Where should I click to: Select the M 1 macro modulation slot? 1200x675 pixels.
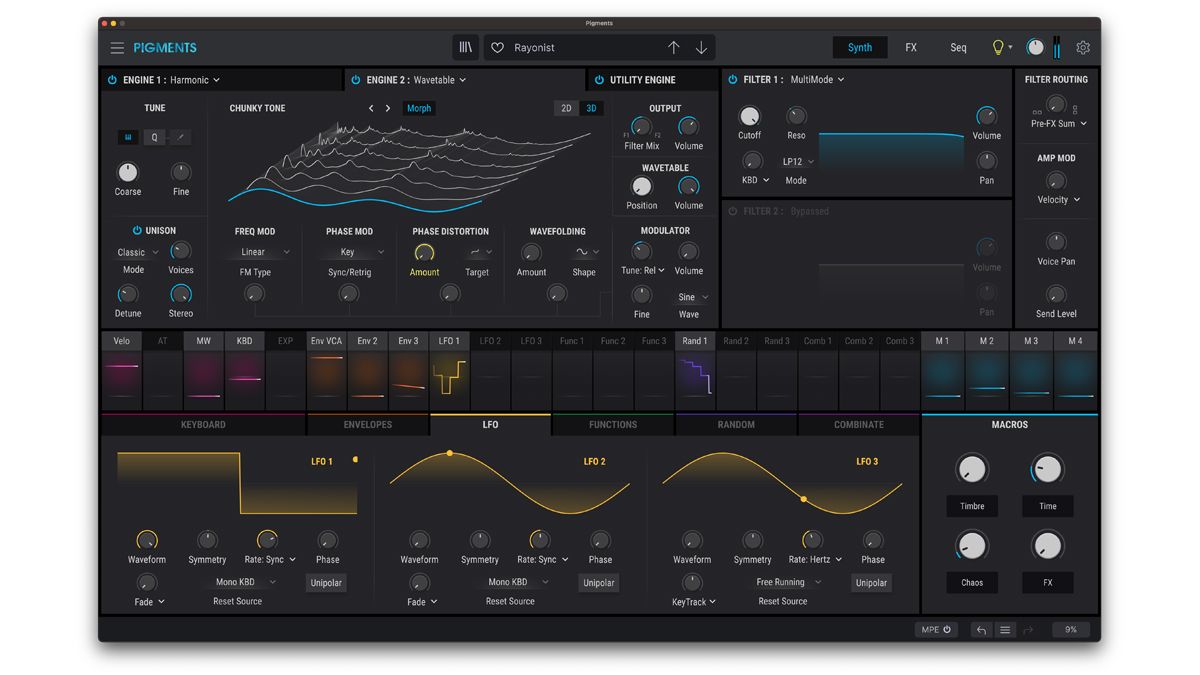[942, 370]
